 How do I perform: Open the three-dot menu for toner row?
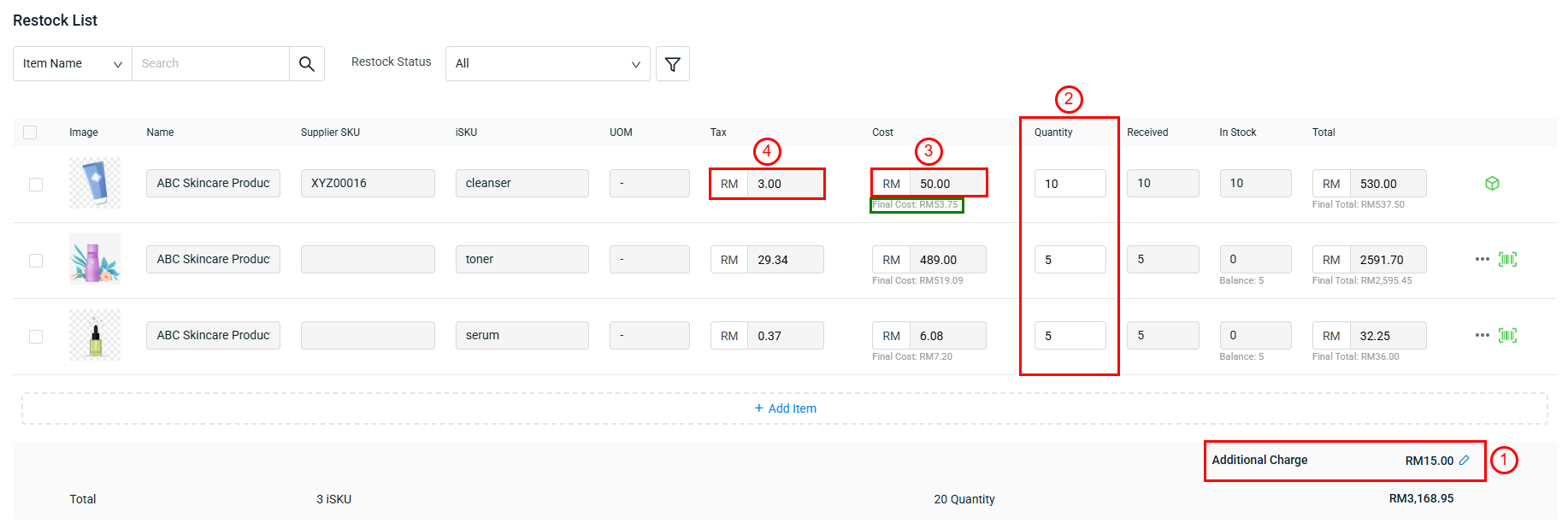pos(1482,259)
